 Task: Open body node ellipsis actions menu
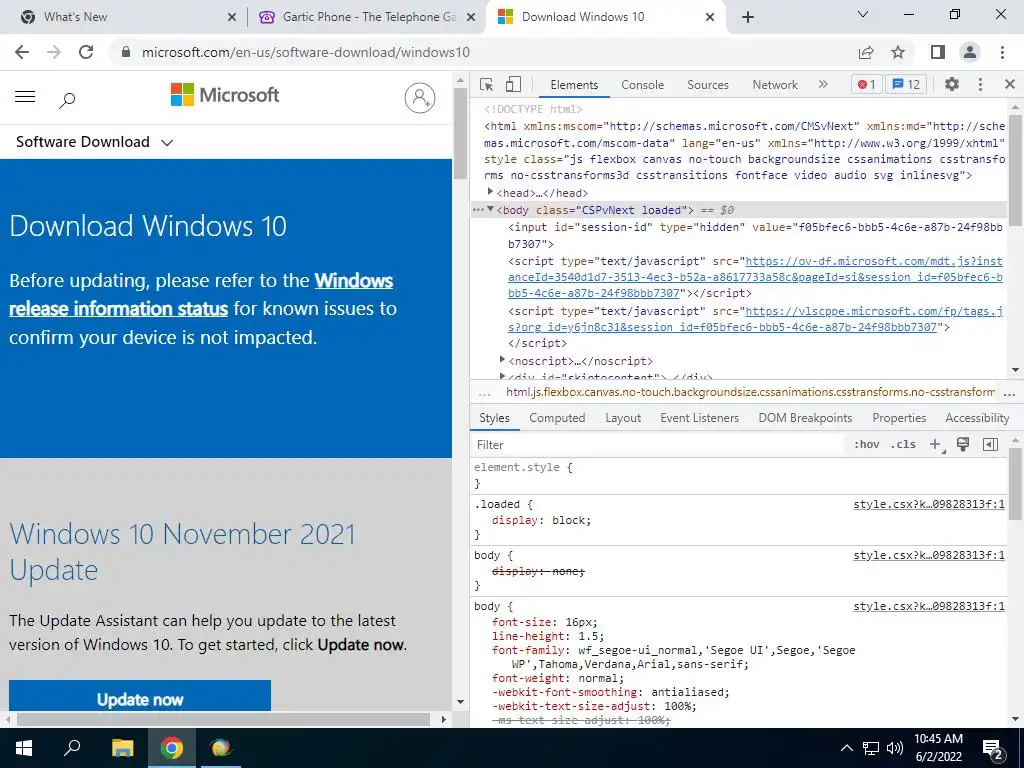[x=477, y=210]
